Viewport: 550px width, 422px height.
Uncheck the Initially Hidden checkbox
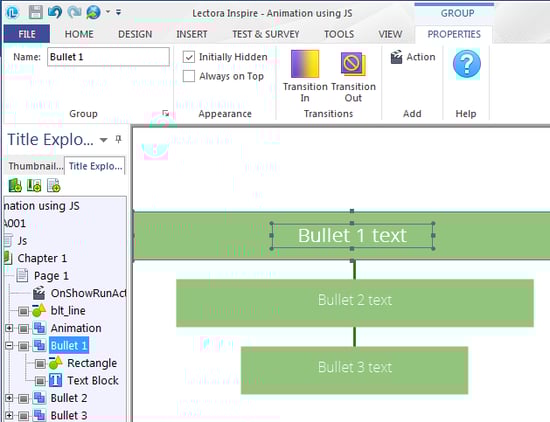[189, 57]
